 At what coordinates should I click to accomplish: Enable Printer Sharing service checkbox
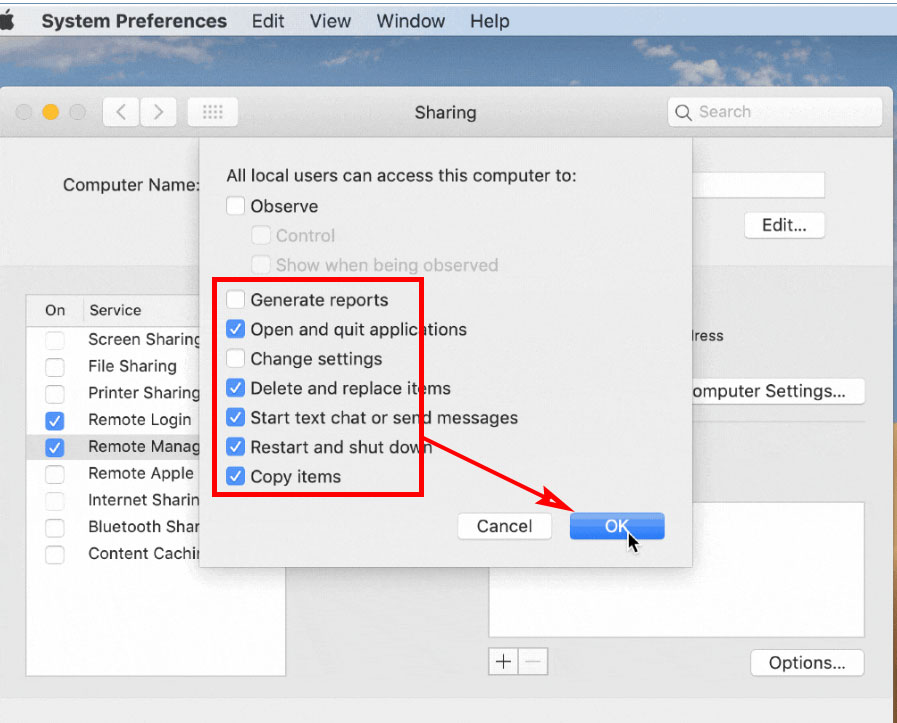55,394
